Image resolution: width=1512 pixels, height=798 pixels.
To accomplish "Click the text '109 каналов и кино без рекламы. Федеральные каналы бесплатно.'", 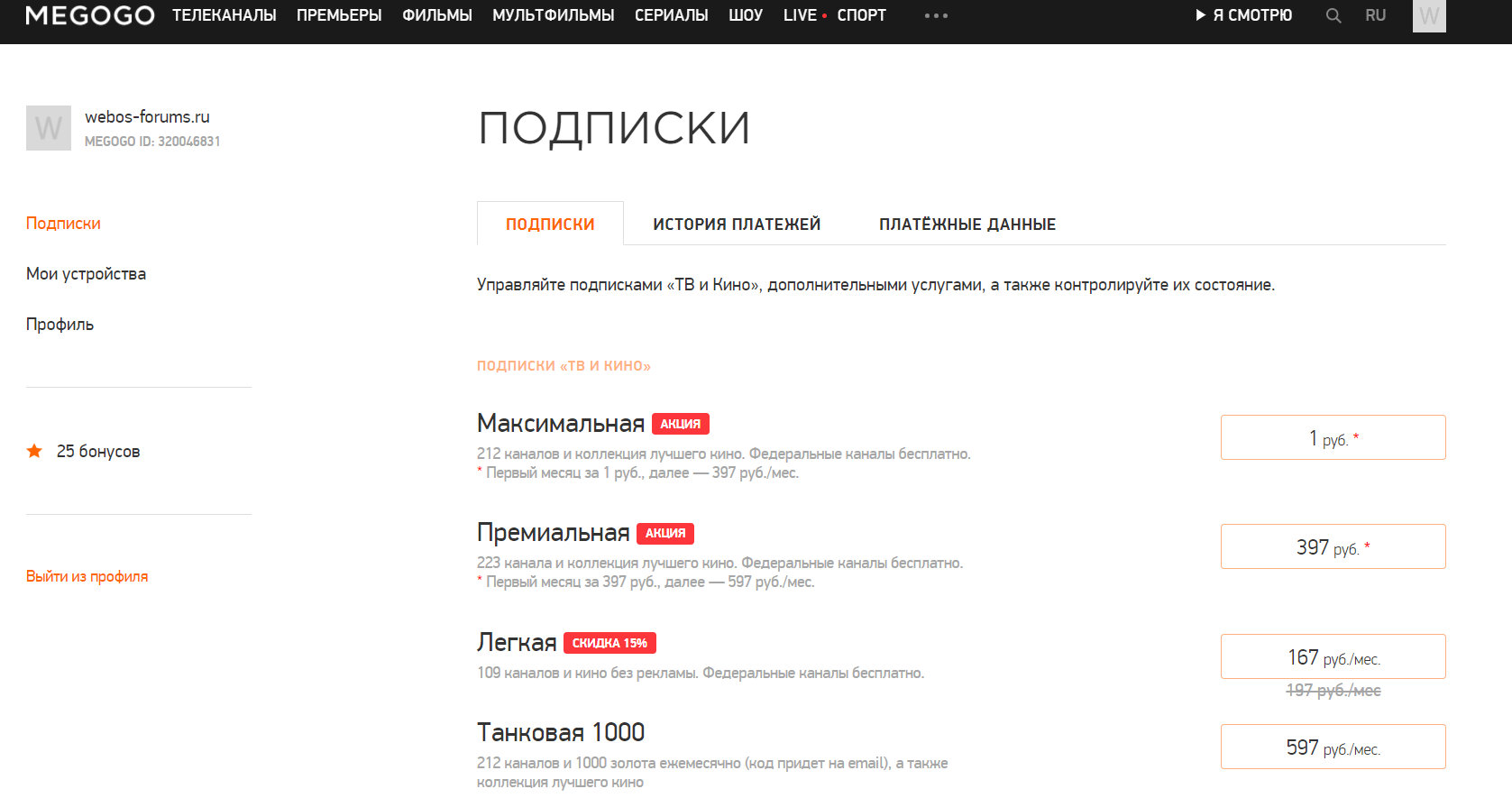I will pos(701,673).
